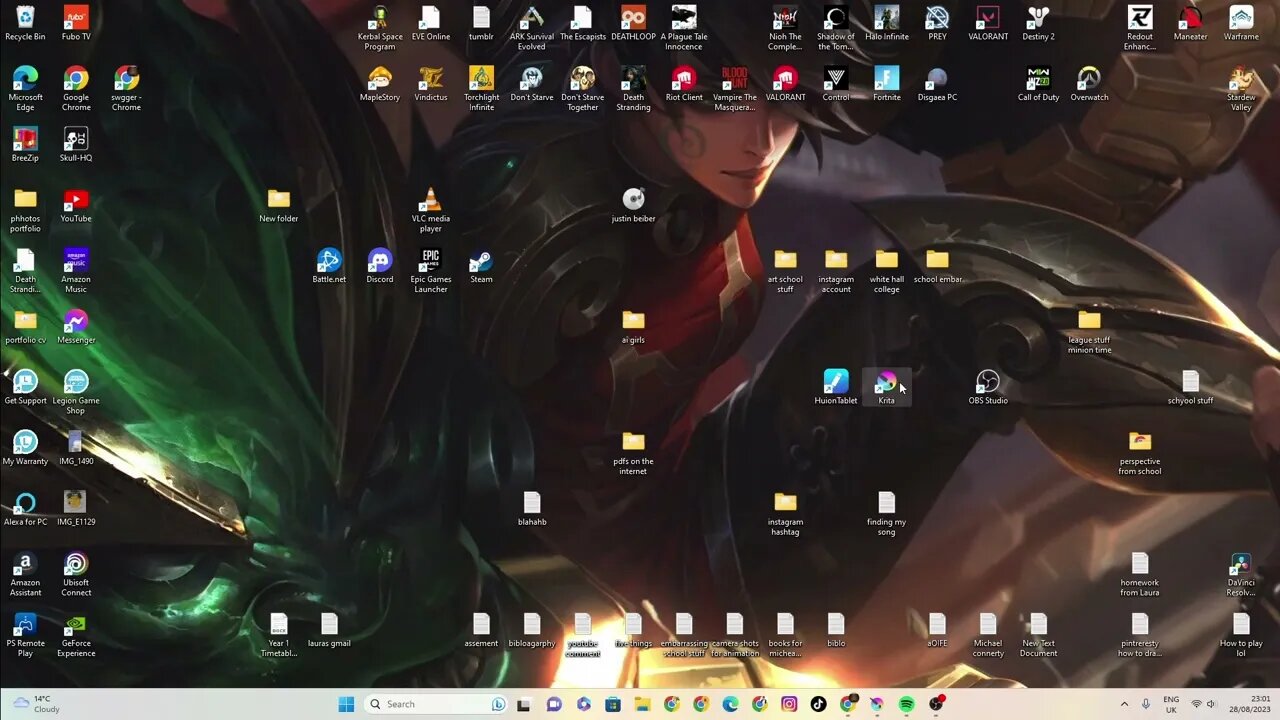
Task: Click the Battle.net desktop icon
Action: coord(329,266)
